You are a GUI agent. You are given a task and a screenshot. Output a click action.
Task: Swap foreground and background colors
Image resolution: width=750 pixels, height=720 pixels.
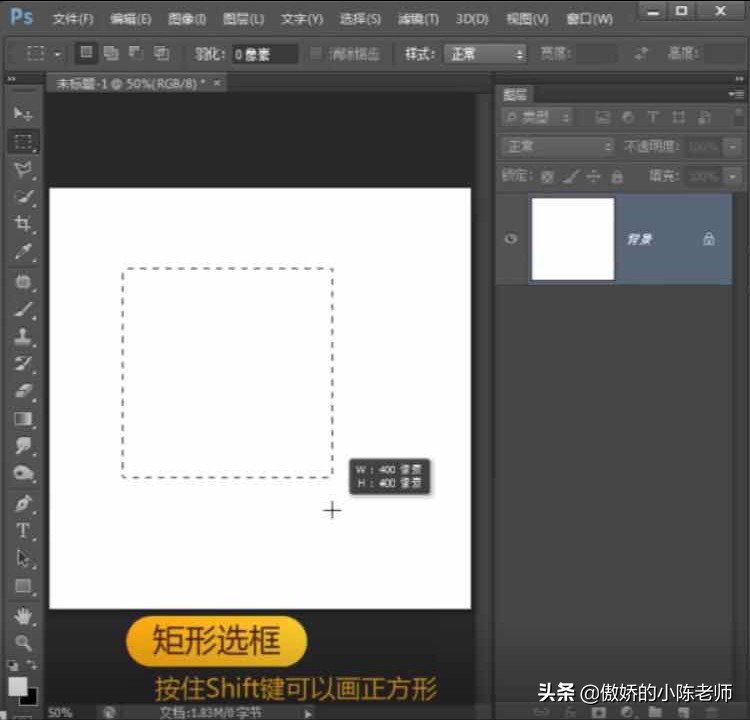tap(32, 665)
